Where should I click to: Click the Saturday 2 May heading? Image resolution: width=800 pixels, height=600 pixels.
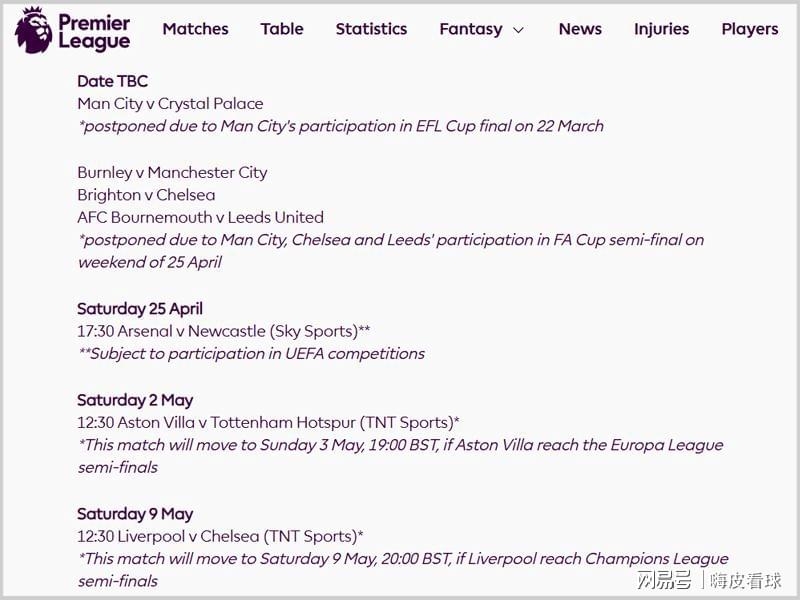pyautogui.click(x=135, y=400)
